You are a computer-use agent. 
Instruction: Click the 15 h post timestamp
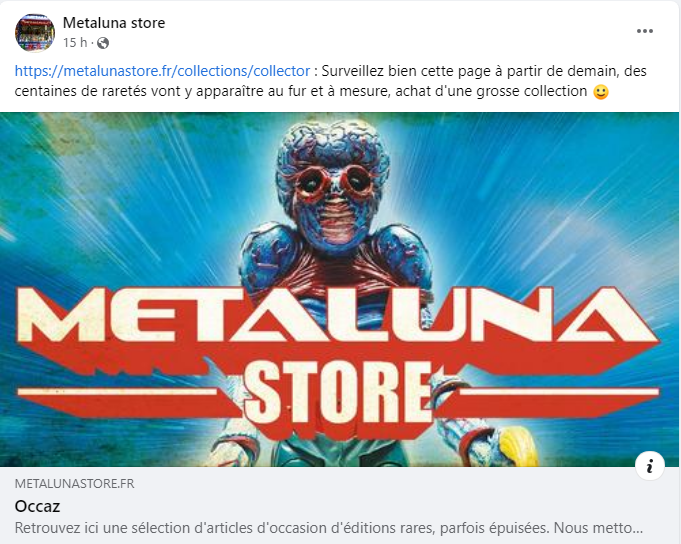[x=75, y=43]
